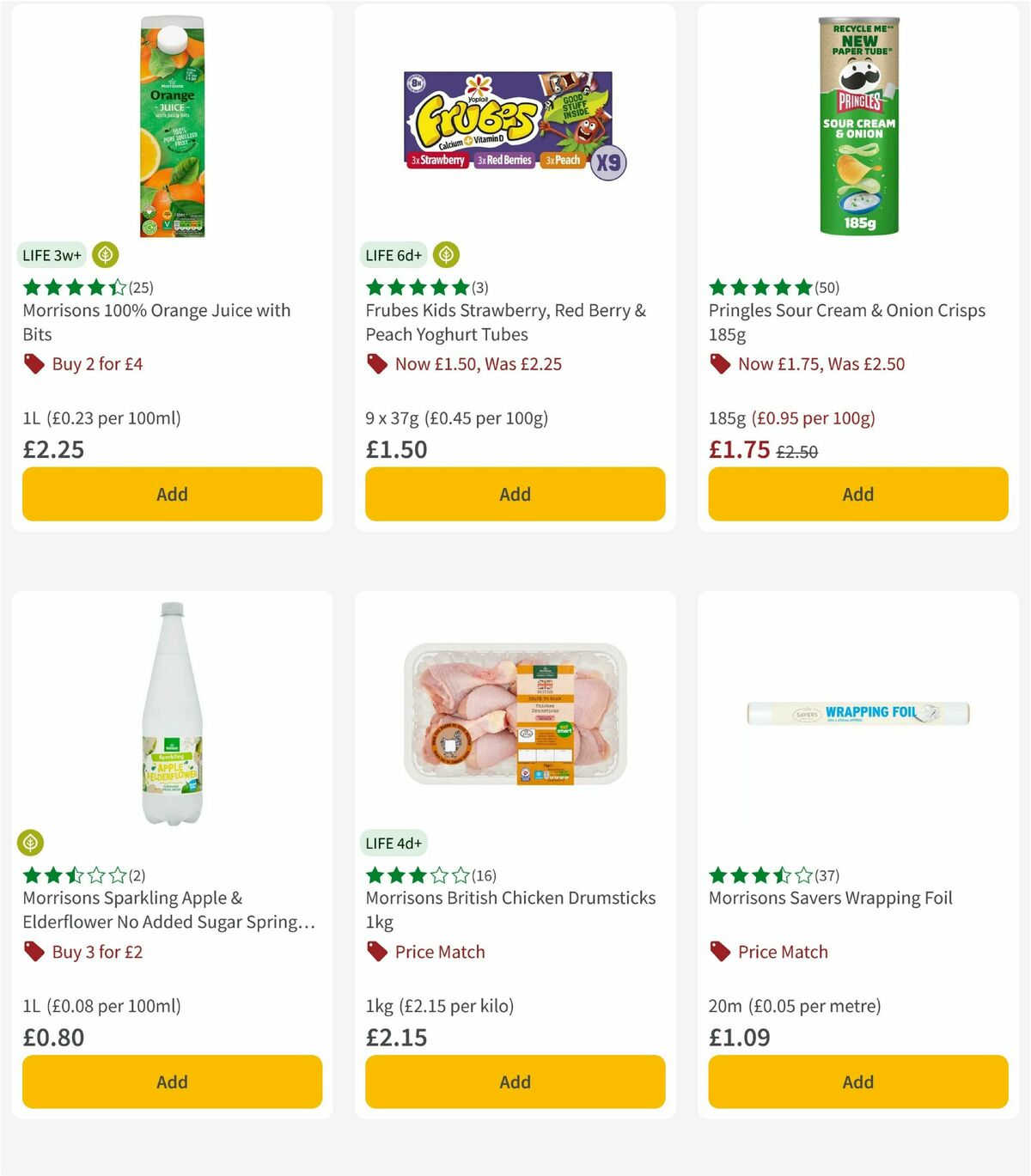Click the LIFE 3w+ badge on the Orange Juice

coord(52,254)
